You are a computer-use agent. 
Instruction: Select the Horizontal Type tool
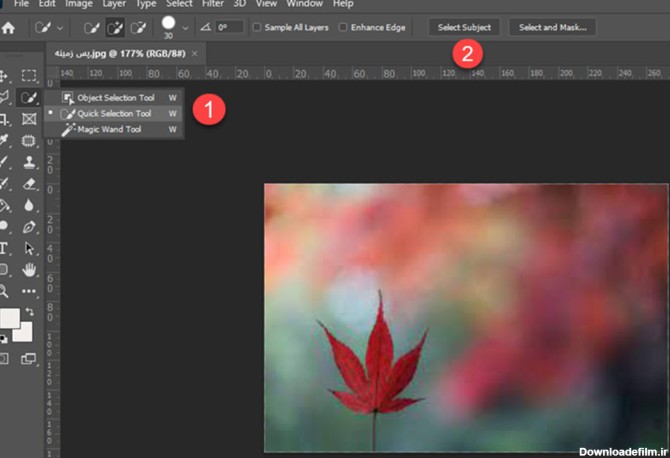pos(4,248)
